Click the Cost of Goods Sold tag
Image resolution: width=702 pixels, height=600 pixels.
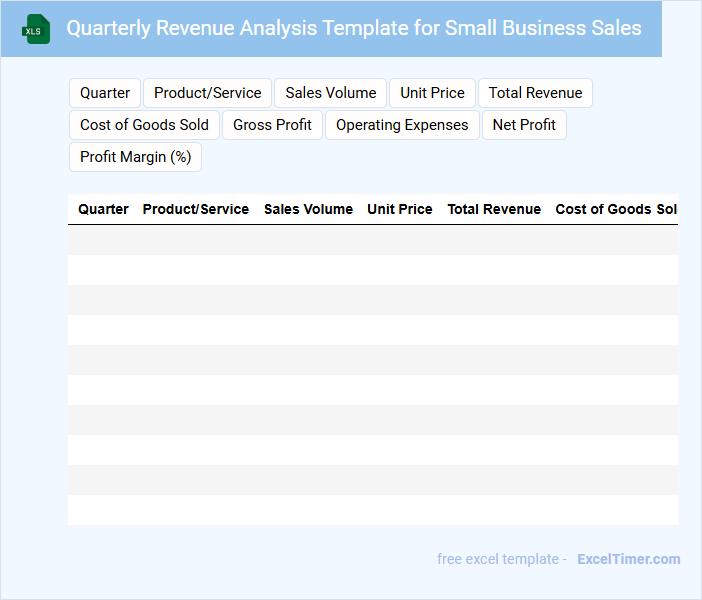tap(144, 125)
